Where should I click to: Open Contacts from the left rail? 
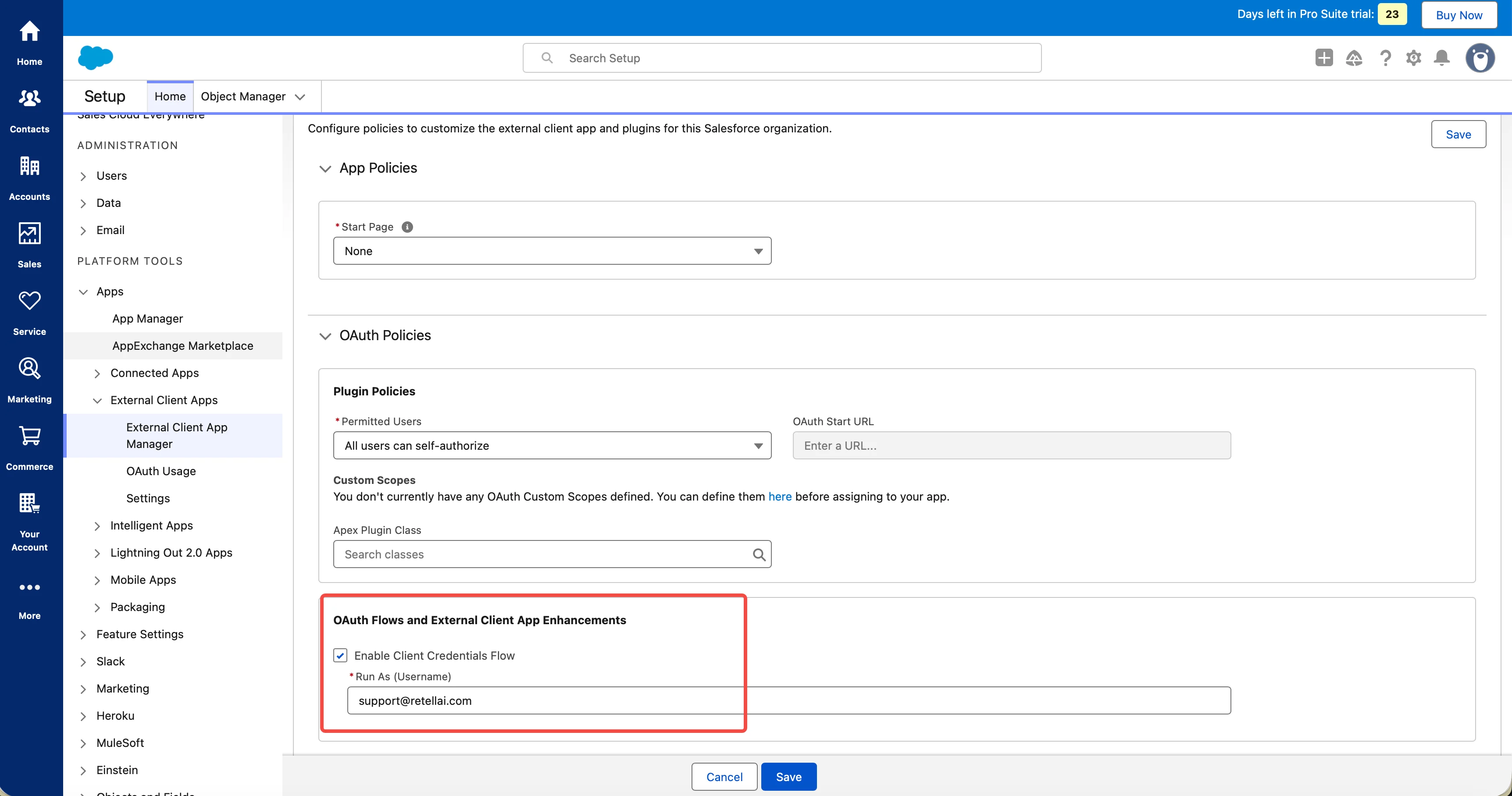point(29,110)
